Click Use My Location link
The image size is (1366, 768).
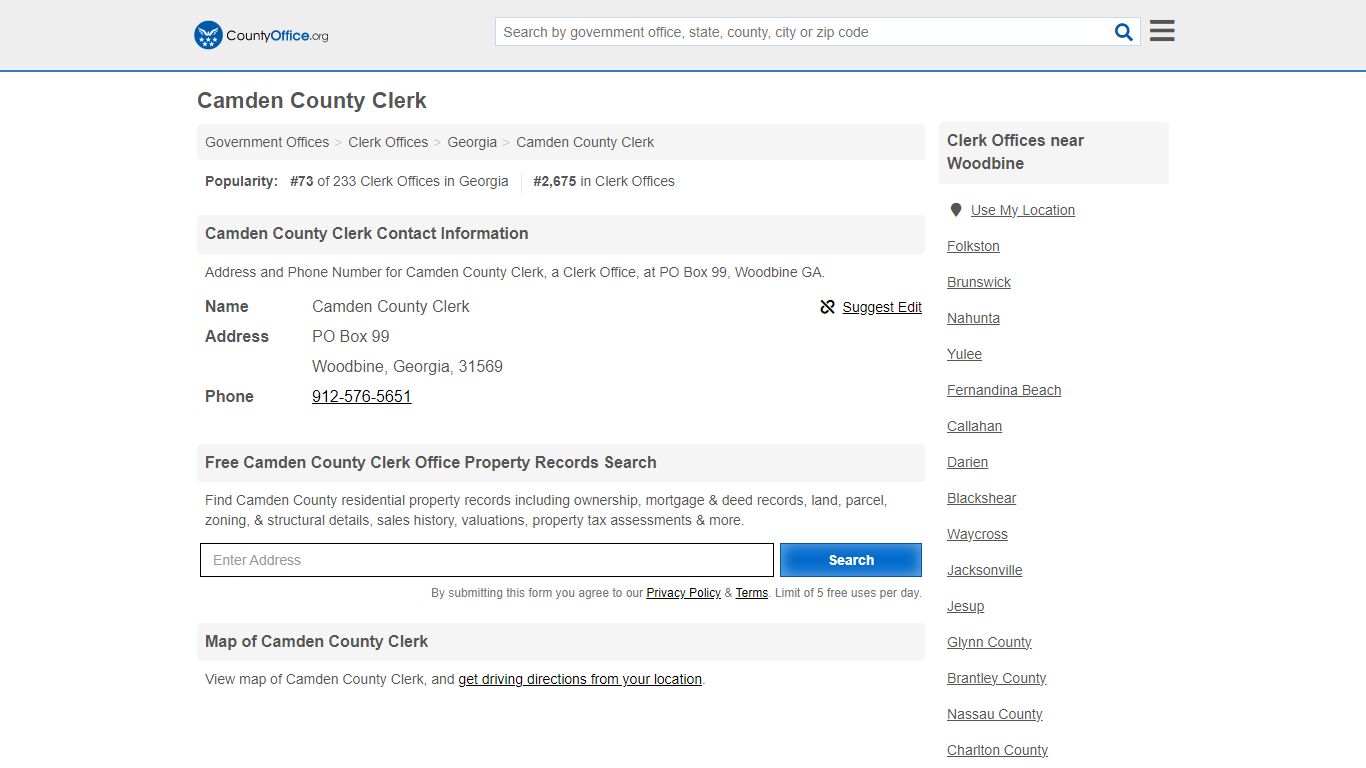tap(1023, 210)
